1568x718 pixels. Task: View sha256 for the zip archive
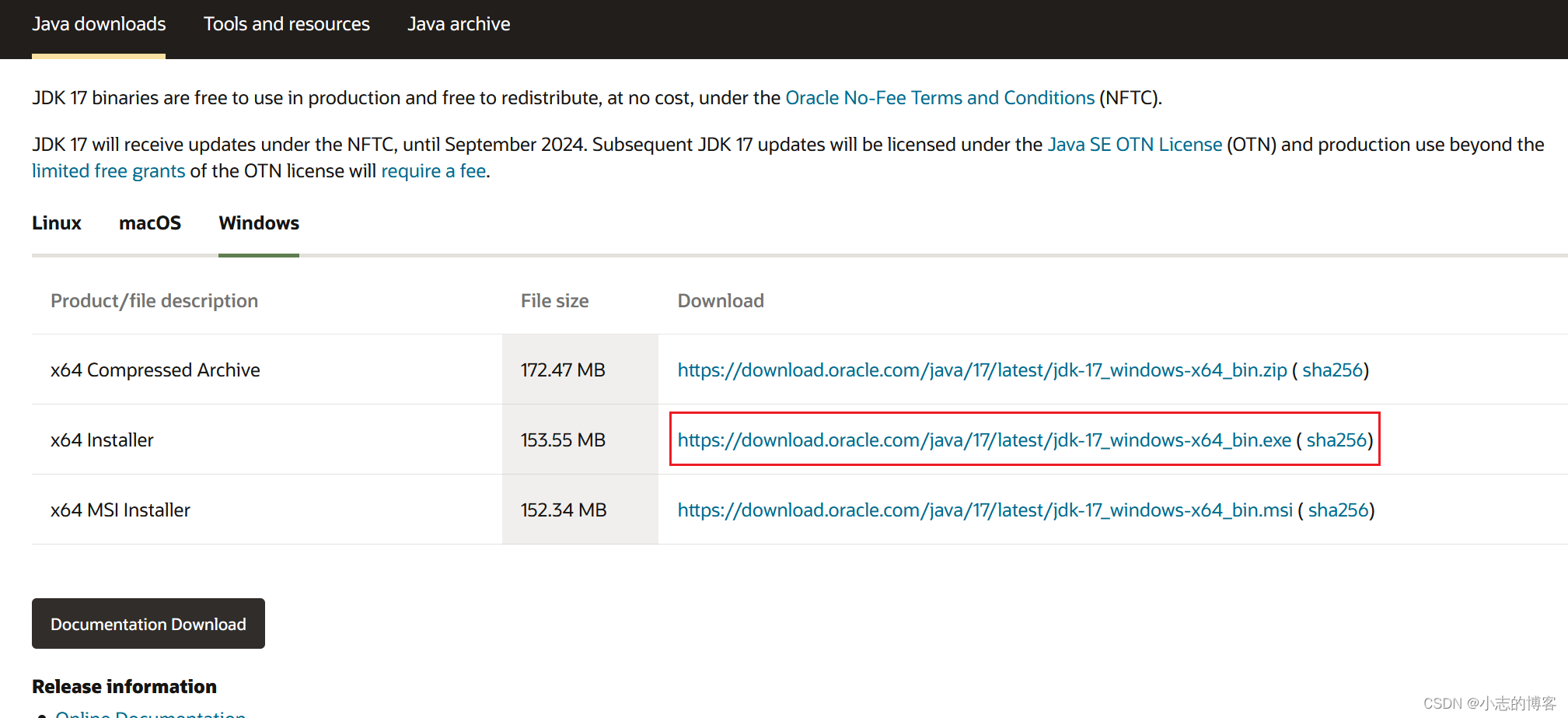[1332, 370]
